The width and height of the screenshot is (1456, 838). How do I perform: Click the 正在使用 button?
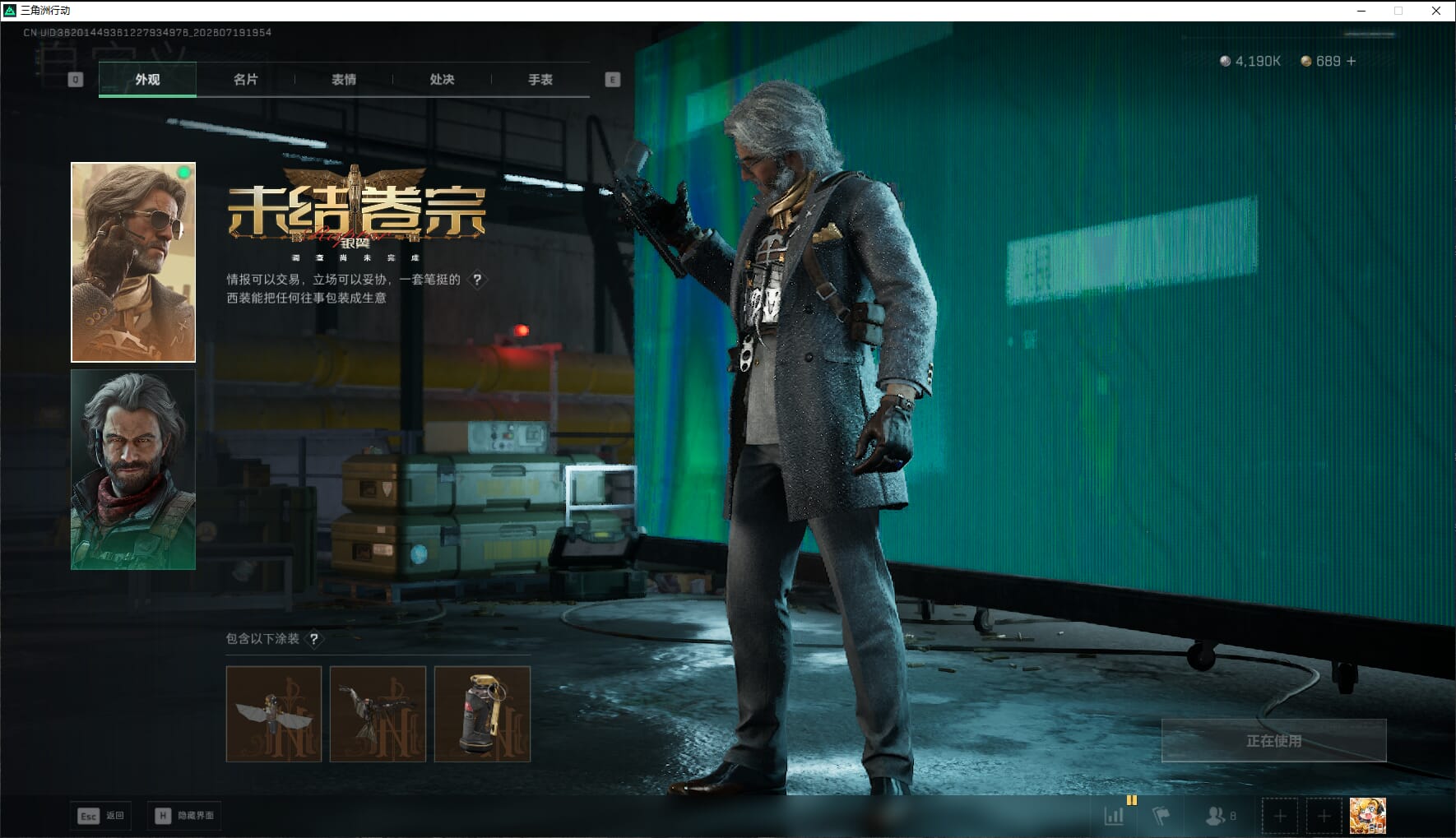[x=1273, y=741]
